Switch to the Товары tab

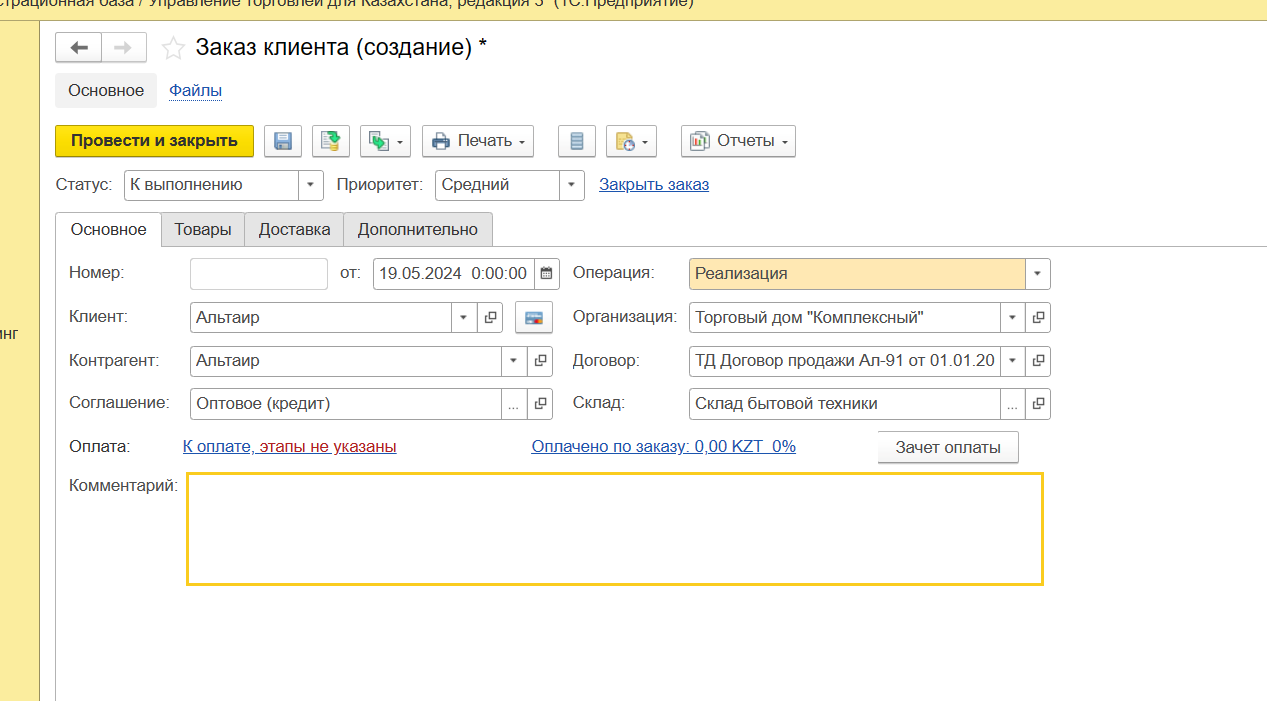tap(203, 229)
